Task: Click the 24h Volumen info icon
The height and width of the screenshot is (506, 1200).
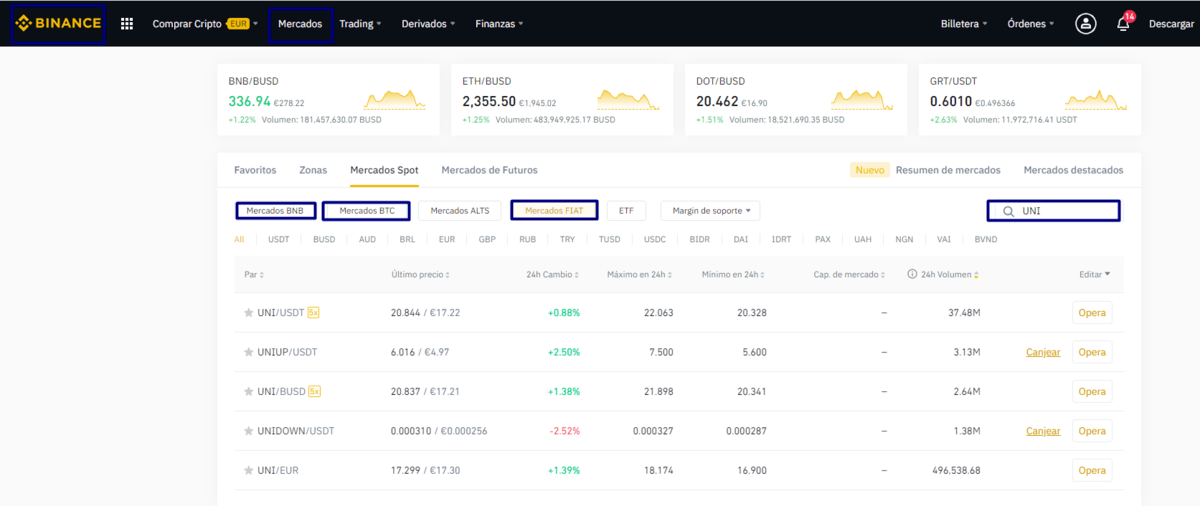Action: tap(912, 274)
